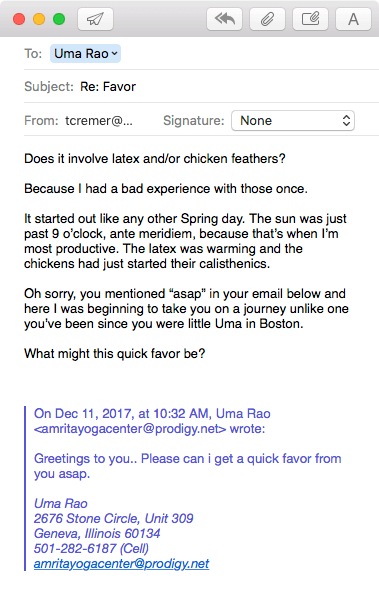Click the From address tcremer@...

point(99,121)
